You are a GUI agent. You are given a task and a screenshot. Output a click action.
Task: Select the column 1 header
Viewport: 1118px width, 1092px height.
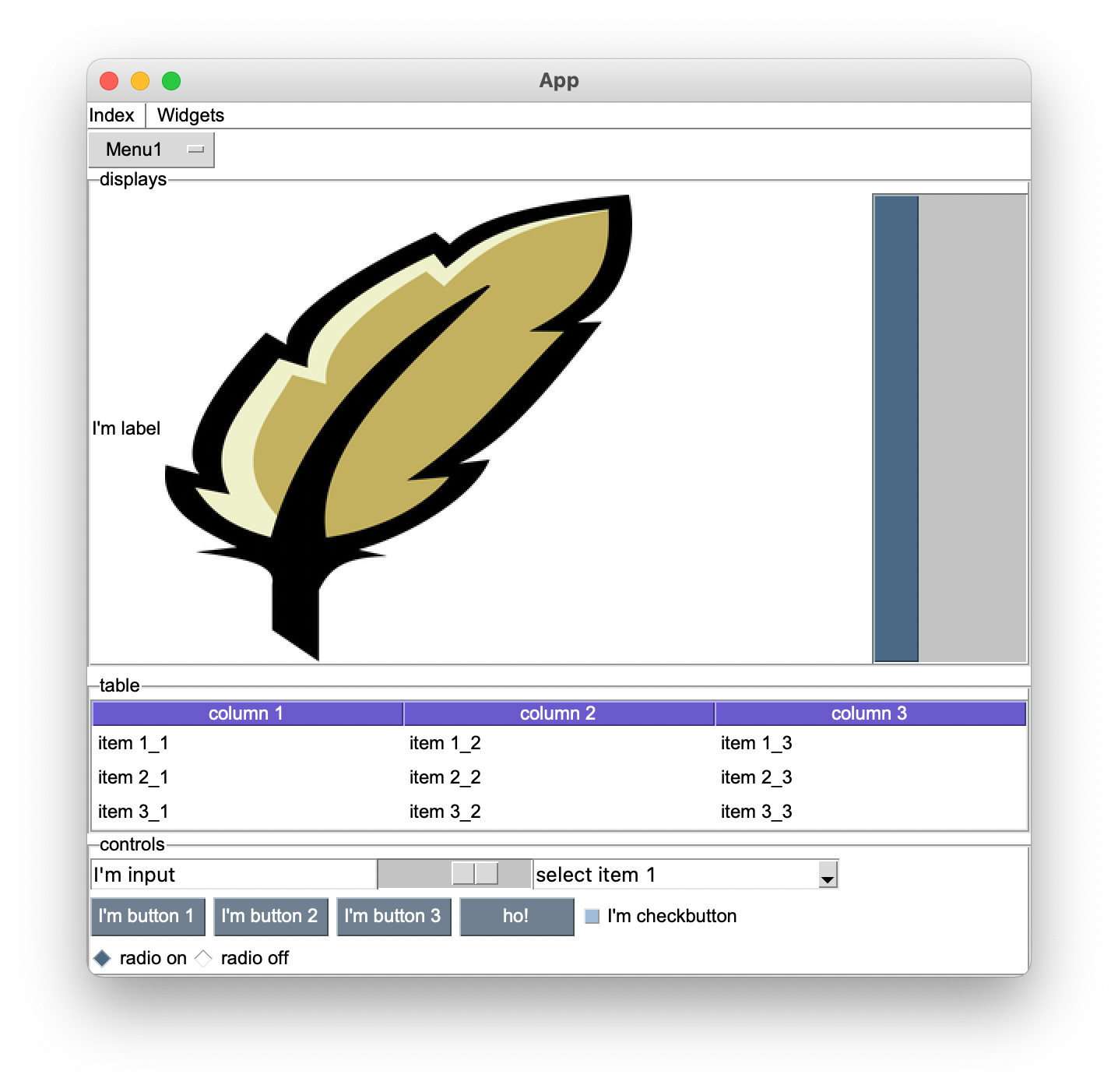coord(247,713)
